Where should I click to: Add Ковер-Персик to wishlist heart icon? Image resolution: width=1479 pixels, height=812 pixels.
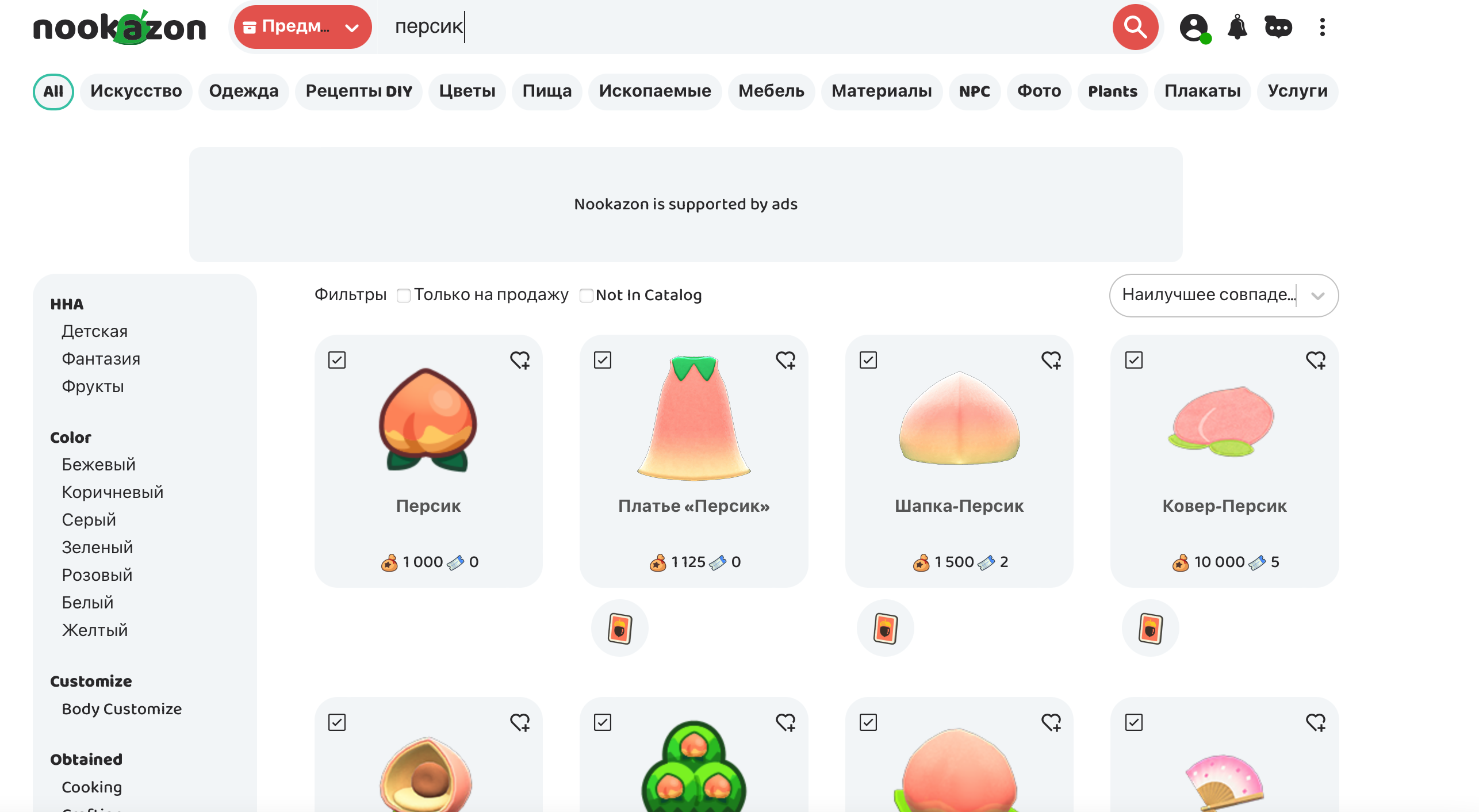click(1316, 360)
